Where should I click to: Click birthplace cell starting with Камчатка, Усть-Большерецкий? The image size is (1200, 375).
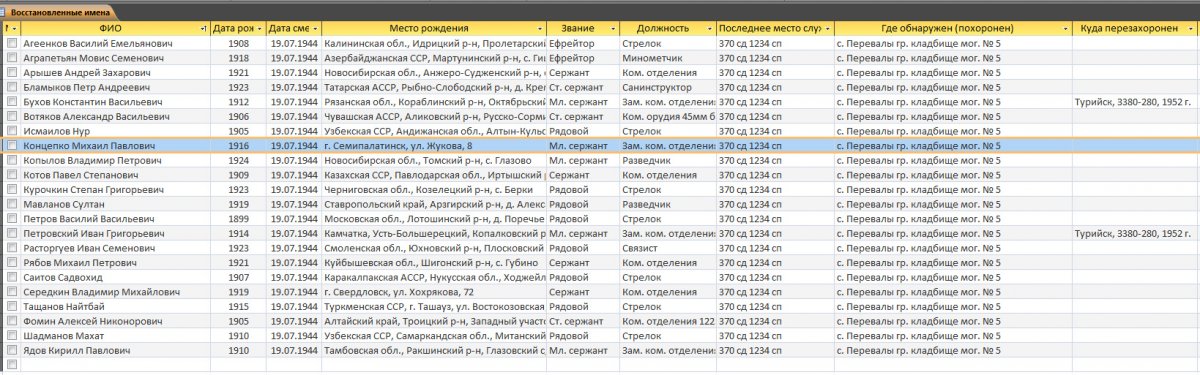pos(434,233)
